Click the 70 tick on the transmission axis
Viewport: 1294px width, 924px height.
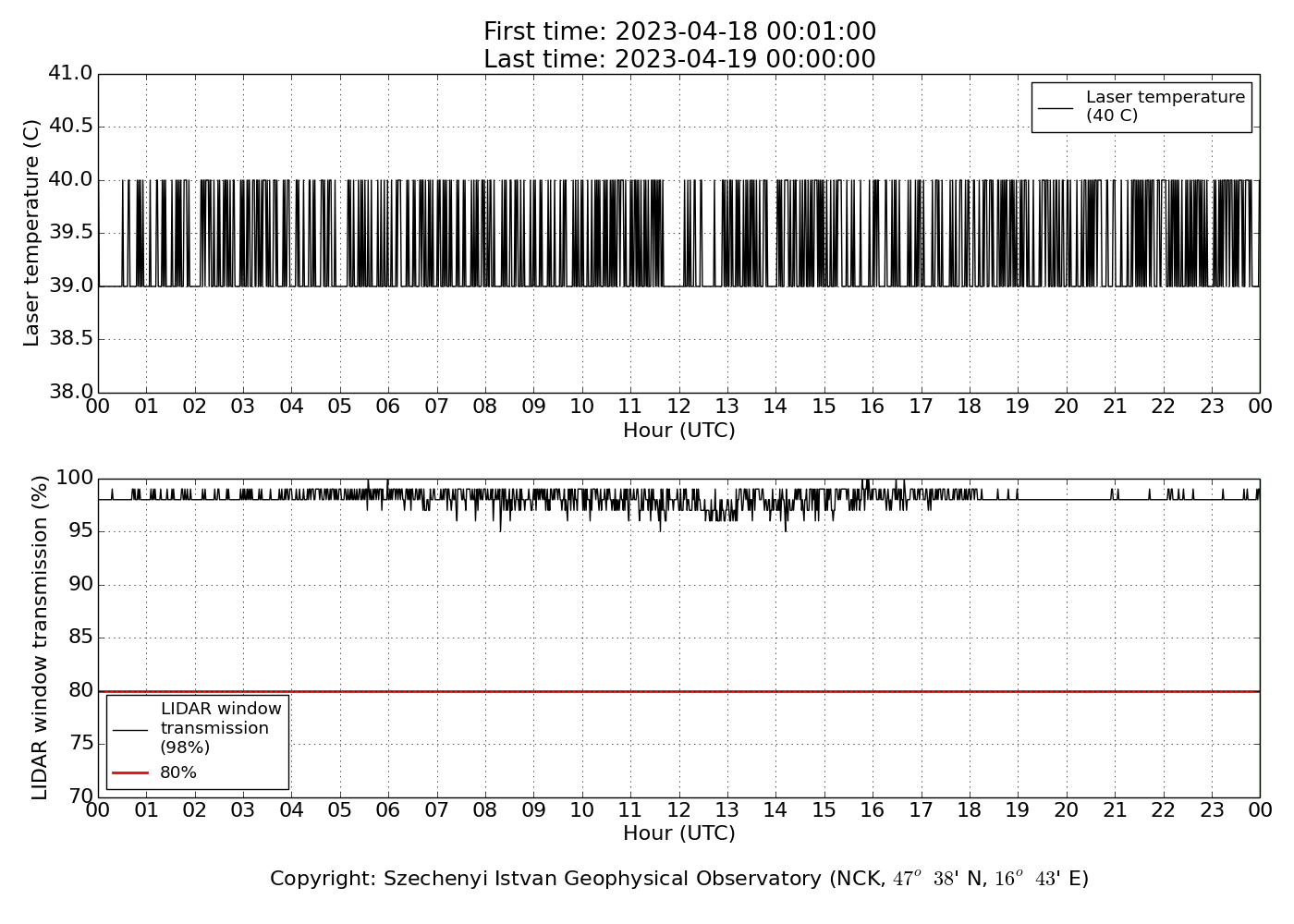(x=81, y=796)
